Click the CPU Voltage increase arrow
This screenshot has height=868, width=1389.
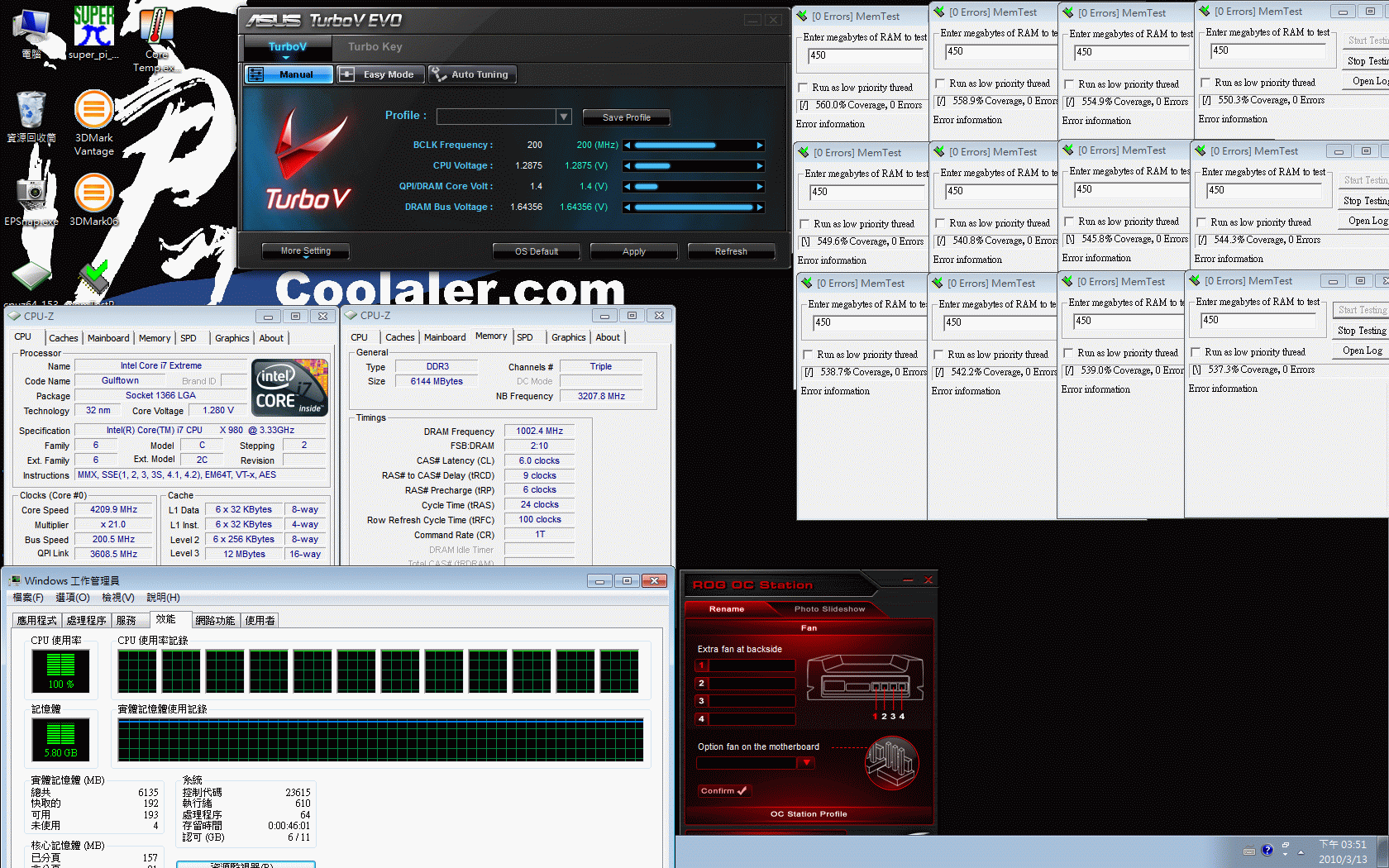[760, 166]
